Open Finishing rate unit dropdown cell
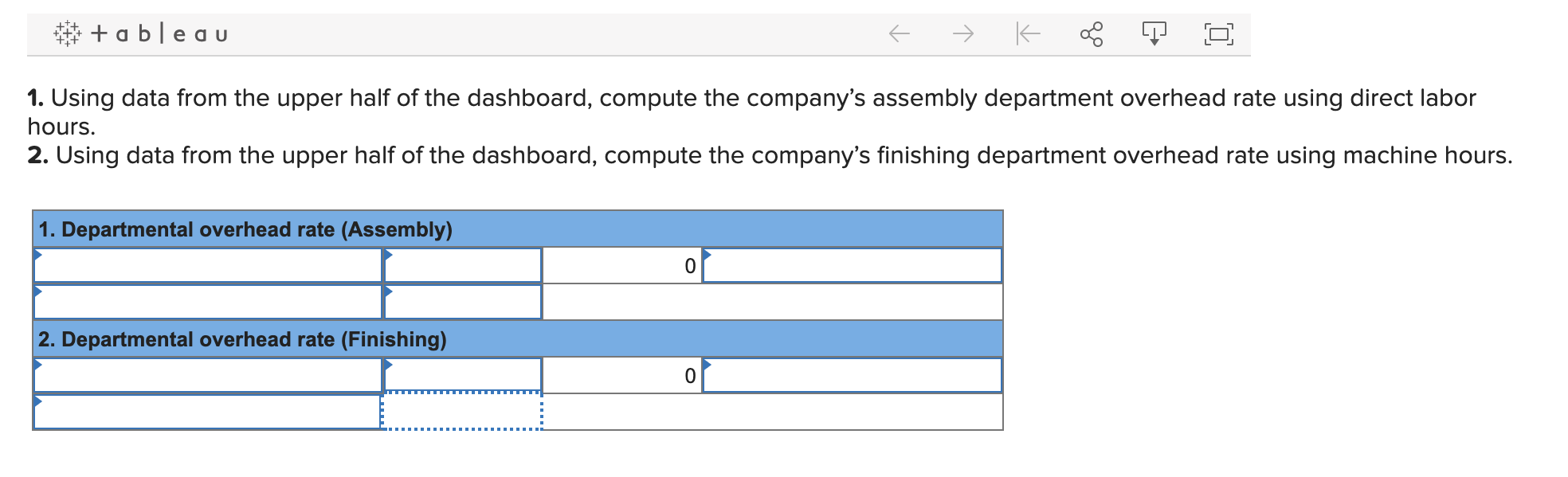This screenshot has height=477, width=1568. 853,375
